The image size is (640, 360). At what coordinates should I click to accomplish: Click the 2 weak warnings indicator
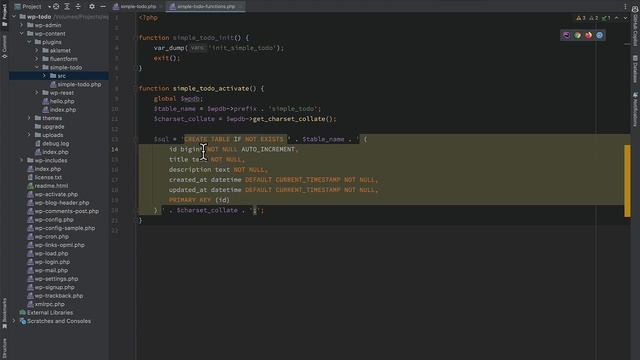click(x=594, y=18)
